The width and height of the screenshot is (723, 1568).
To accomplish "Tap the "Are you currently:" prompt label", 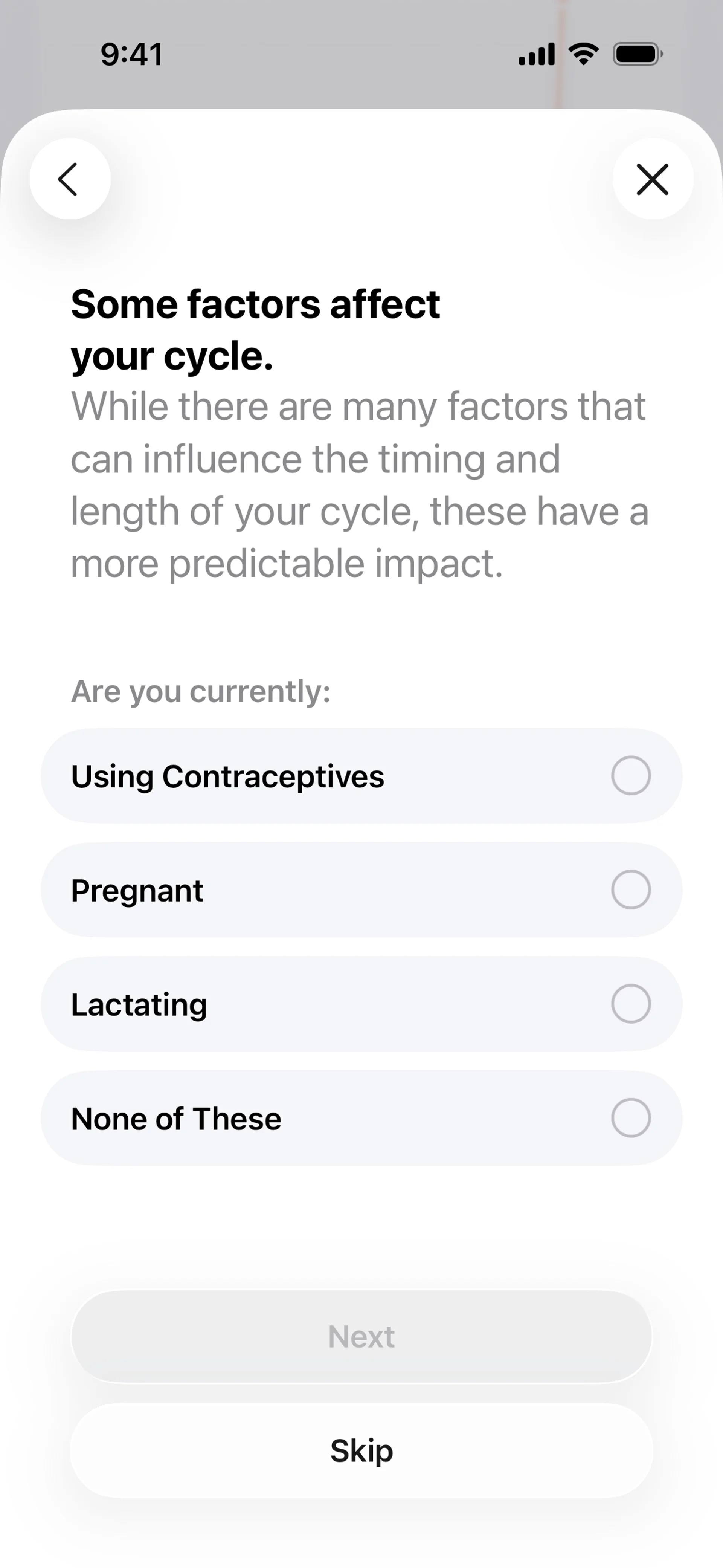I will (x=201, y=691).
